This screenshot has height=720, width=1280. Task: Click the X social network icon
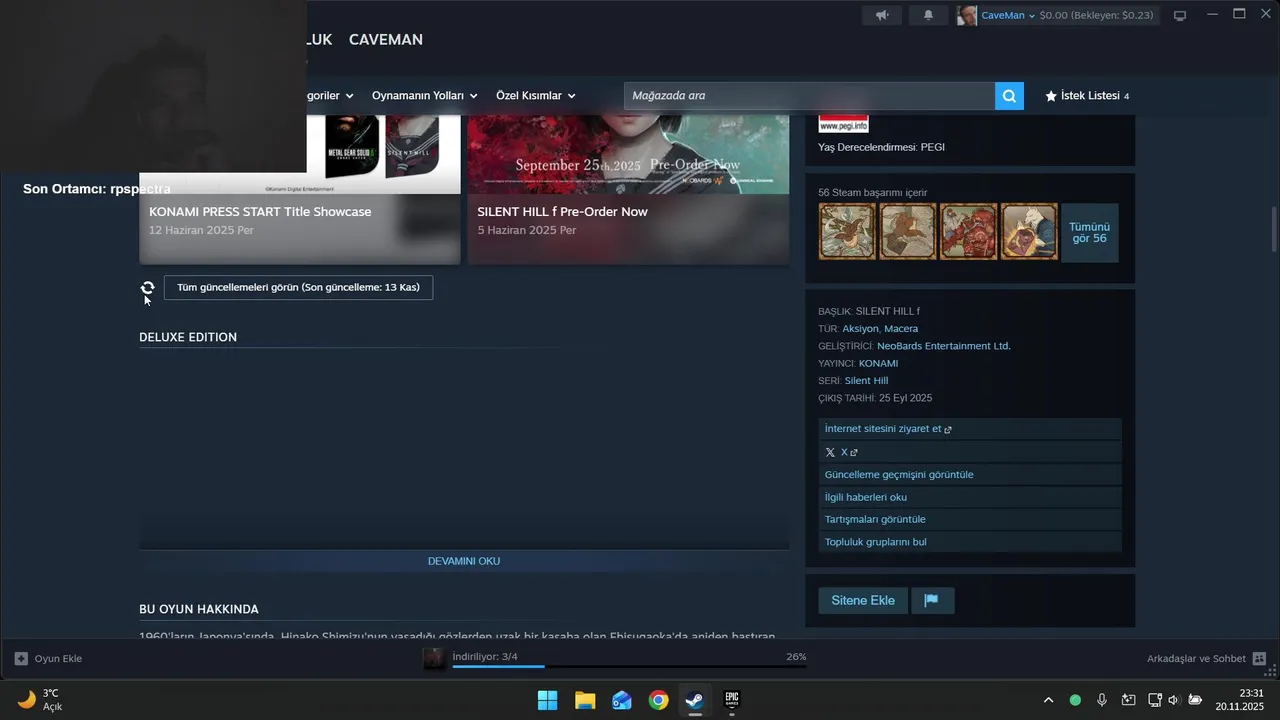(x=830, y=452)
